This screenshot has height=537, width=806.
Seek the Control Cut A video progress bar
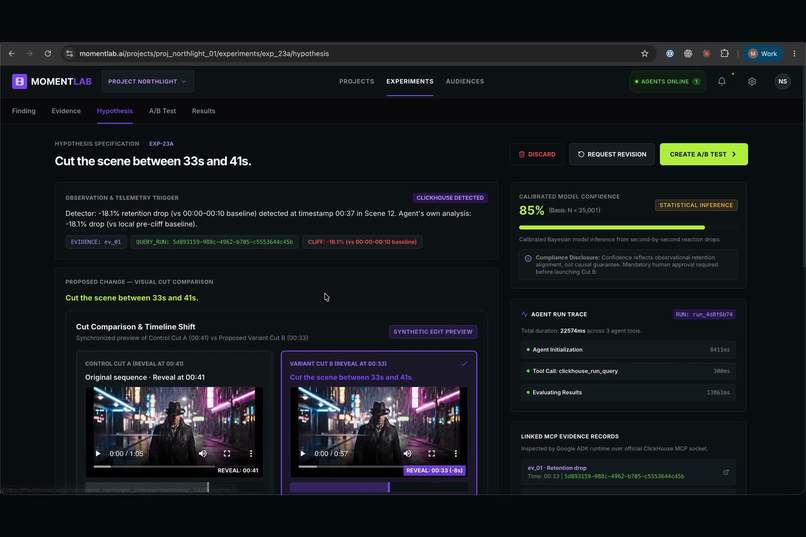(x=154, y=466)
